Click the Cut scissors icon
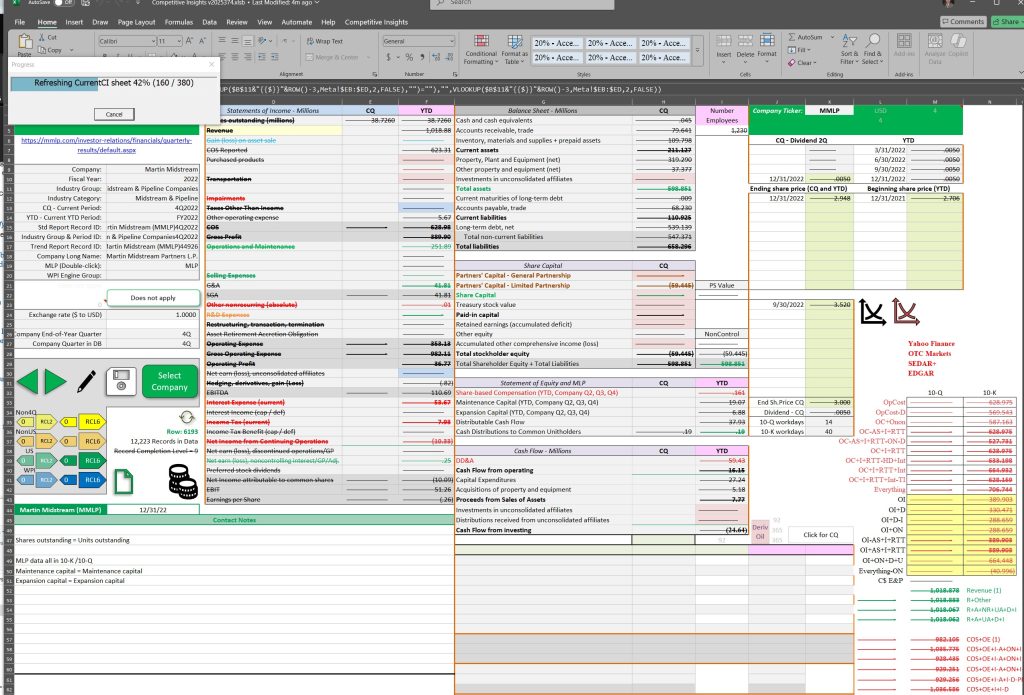 click(x=41, y=37)
